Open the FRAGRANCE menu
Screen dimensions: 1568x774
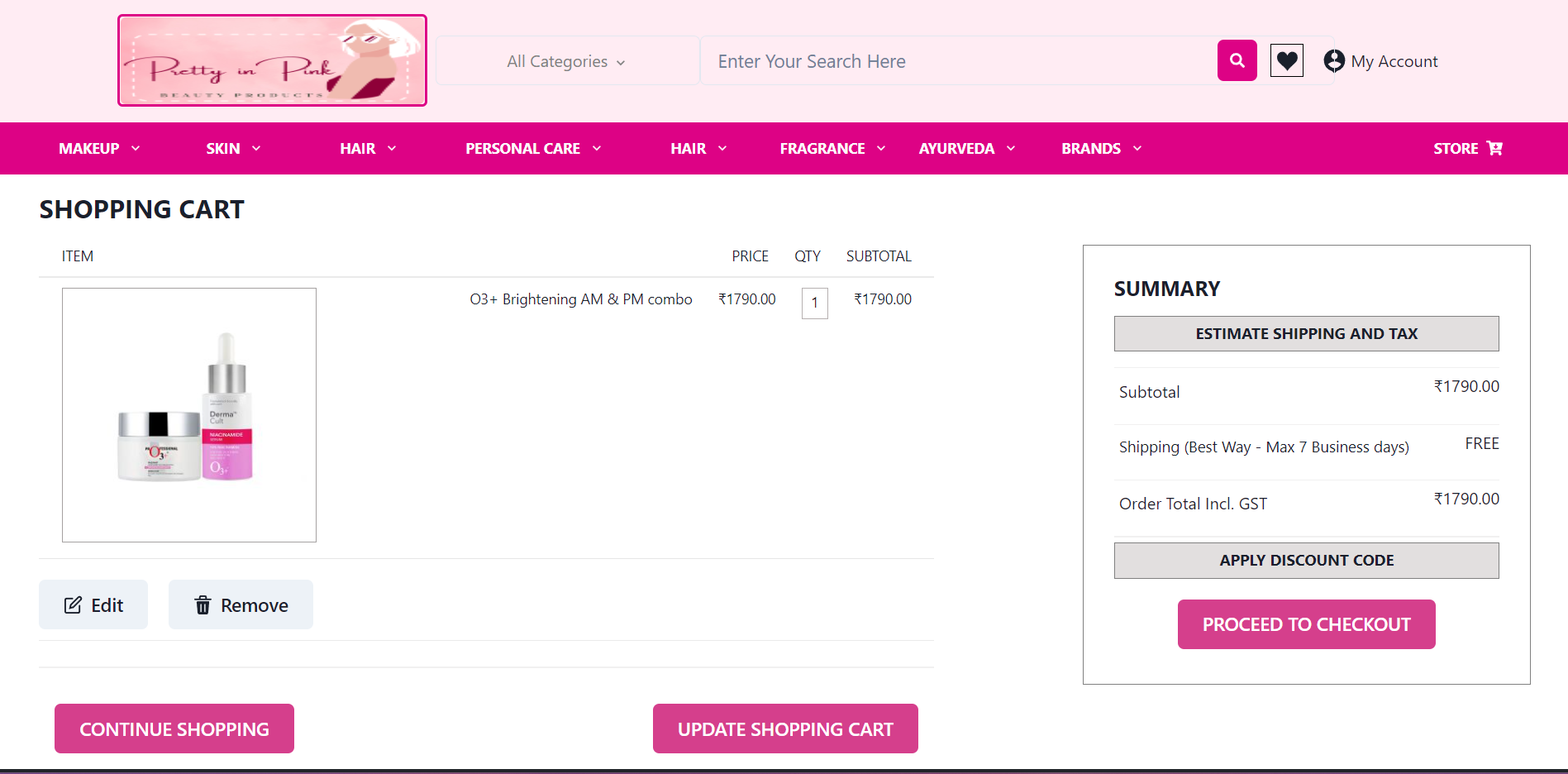[822, 148]
